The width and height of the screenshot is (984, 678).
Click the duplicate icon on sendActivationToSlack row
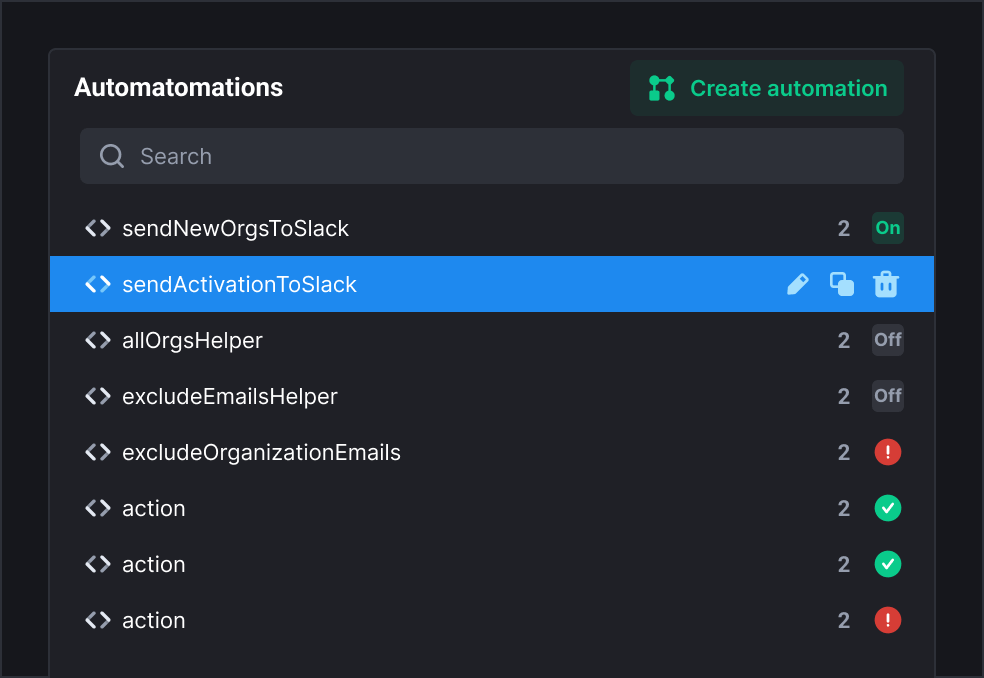842,284
